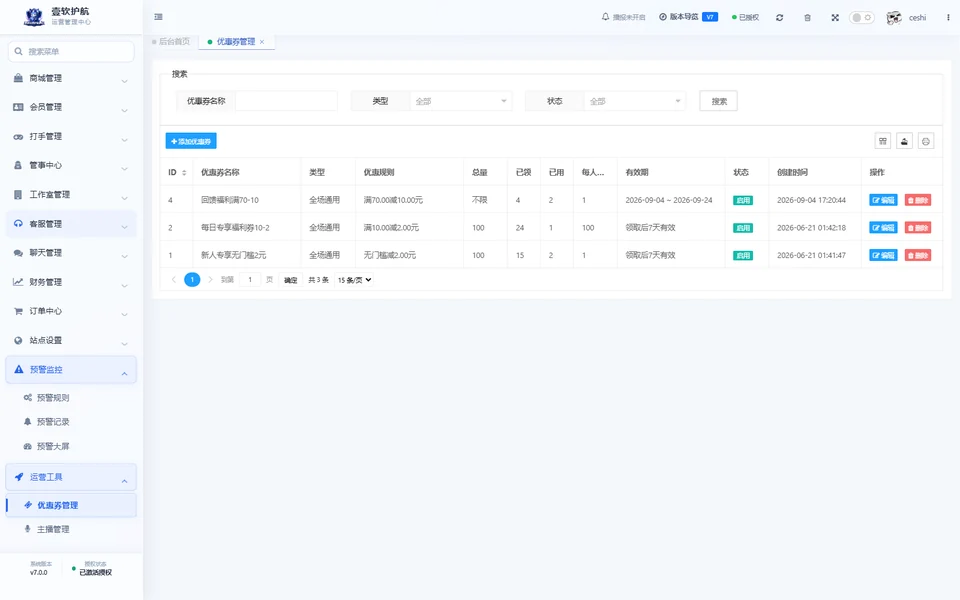This screenshot has width=960, height=600.
Task: Open the 类型 dropdown filter
Action: pyautogui.click(x=460, y=101)
